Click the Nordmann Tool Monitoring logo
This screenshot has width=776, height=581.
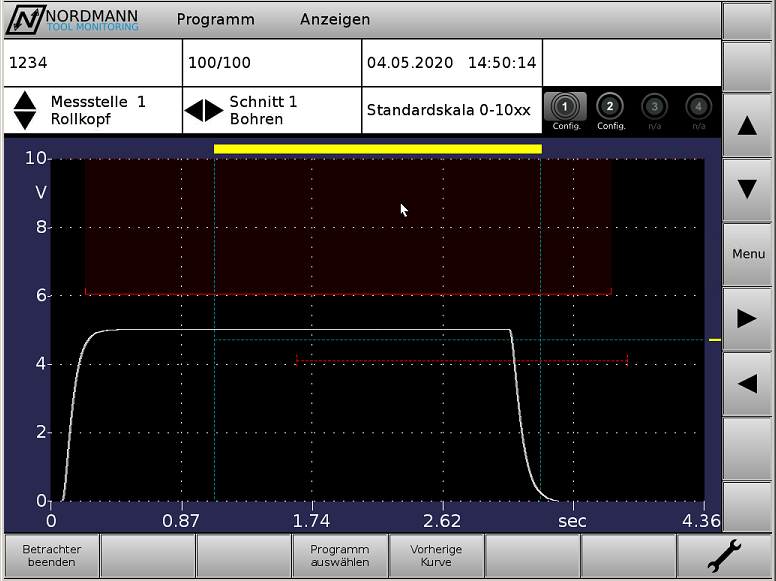[x=75, y=19]
